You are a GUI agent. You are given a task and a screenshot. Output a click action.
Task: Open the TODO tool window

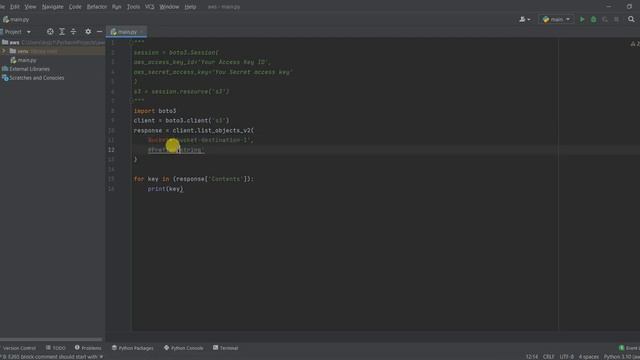56,348
